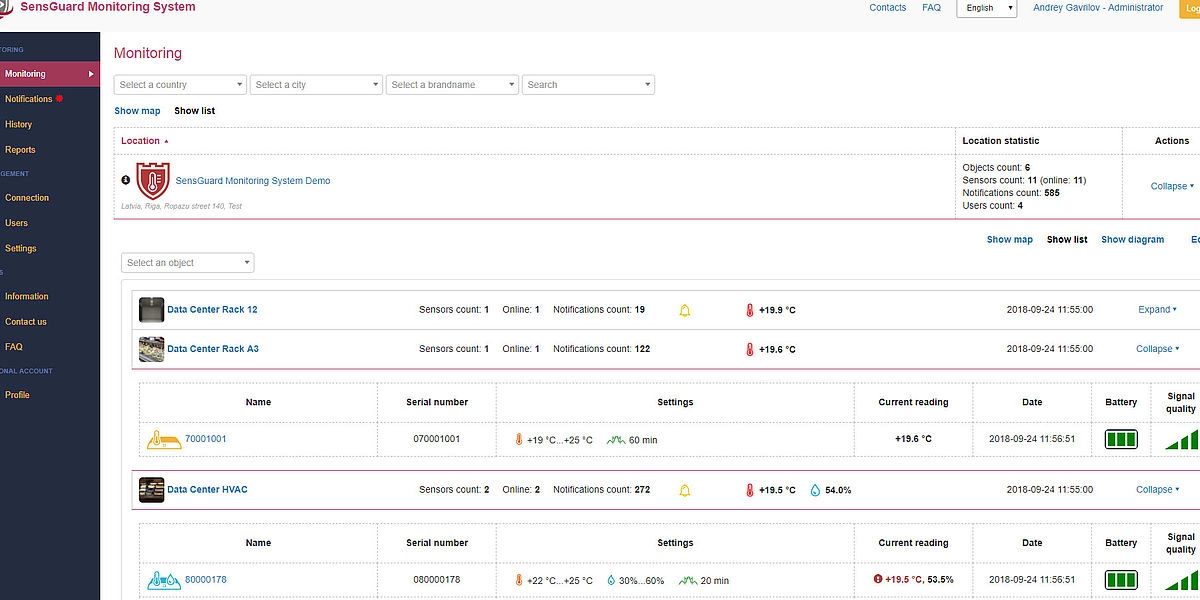Click sensor 80000178 humidity device icon

tap(164, 579)
